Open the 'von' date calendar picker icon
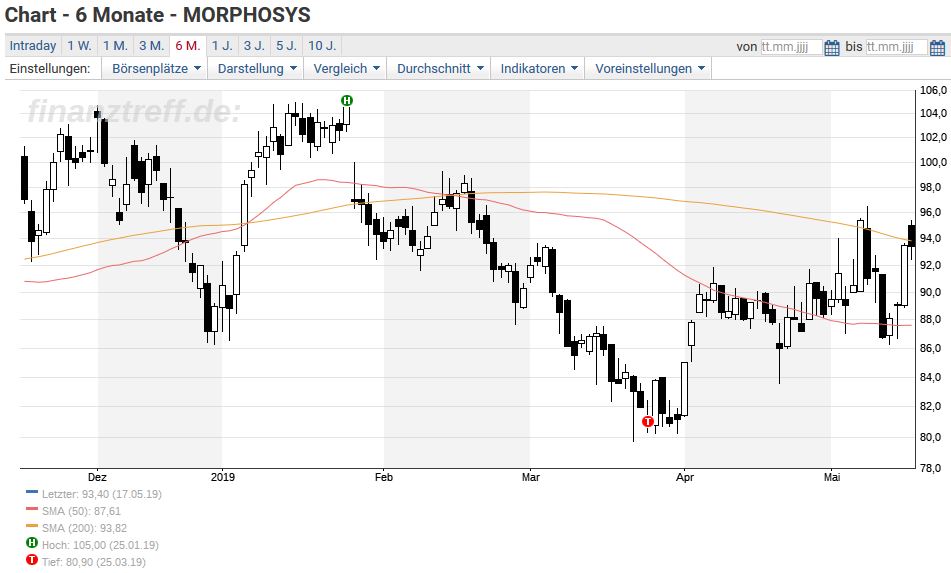The height and width of the screenshot is (573, 951). 832,47
